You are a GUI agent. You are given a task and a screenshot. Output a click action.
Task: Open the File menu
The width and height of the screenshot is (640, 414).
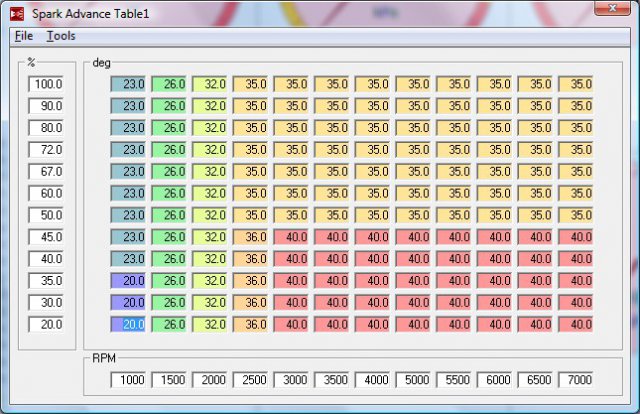pyautogui.click(x=24, y=36)
